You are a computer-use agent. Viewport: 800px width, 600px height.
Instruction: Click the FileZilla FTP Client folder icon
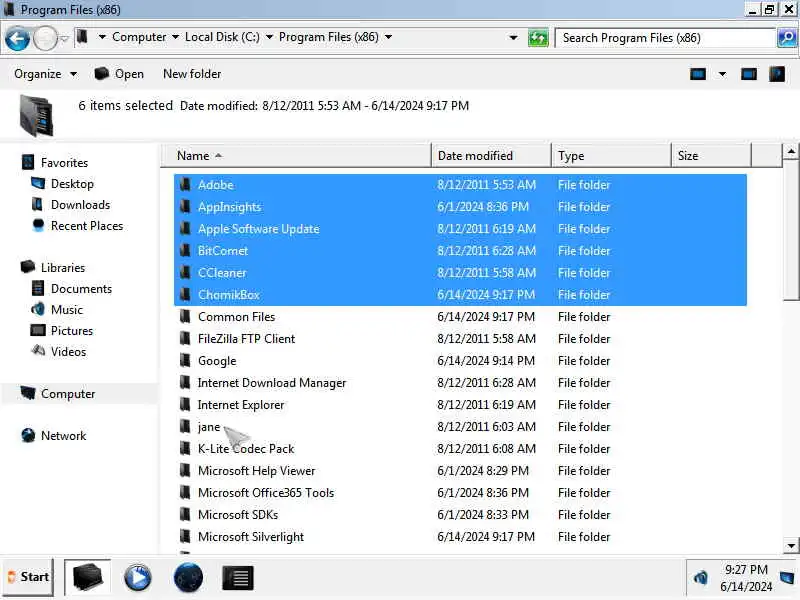[186, 338]
